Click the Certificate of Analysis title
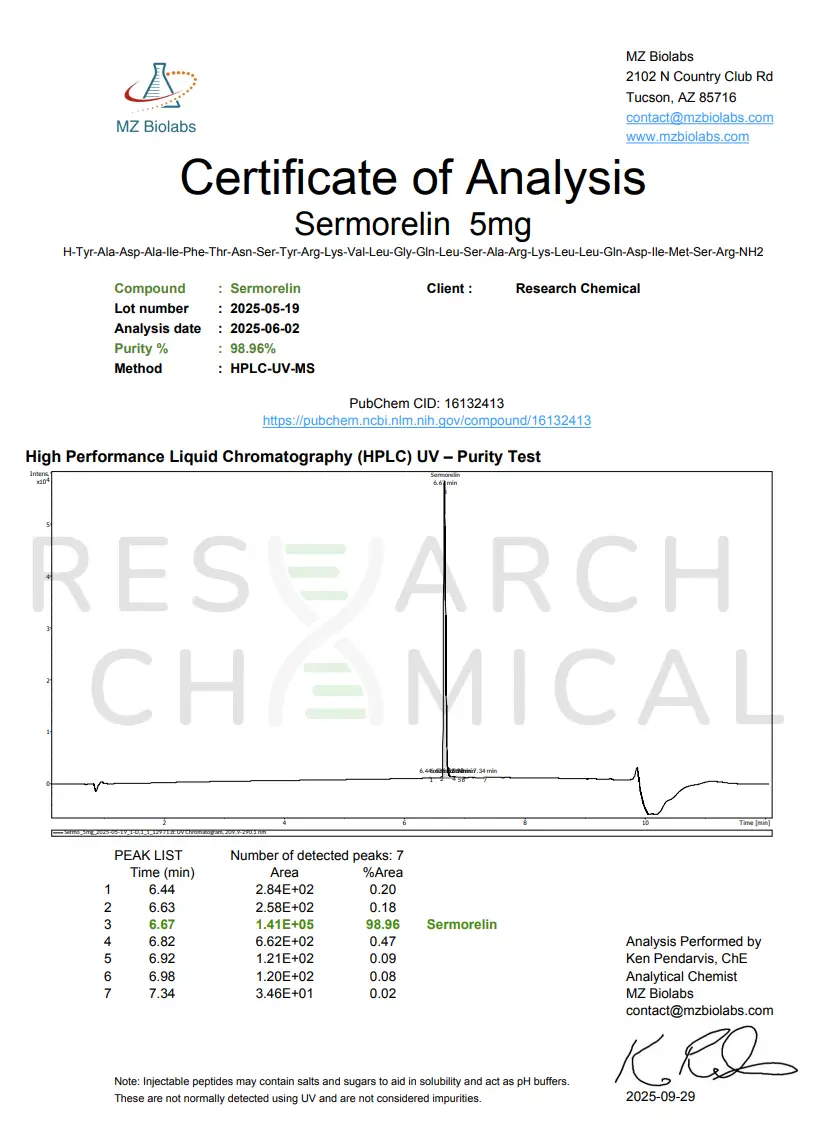826x1142 pixels. 412,177
